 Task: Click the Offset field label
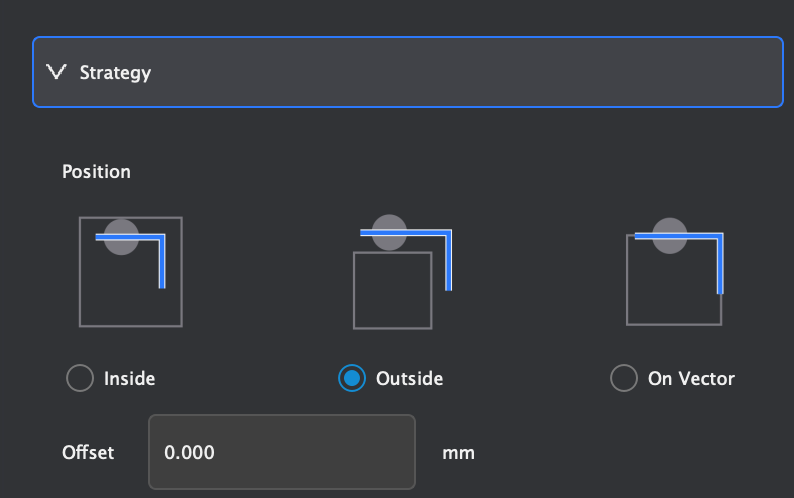coord(88,452)
